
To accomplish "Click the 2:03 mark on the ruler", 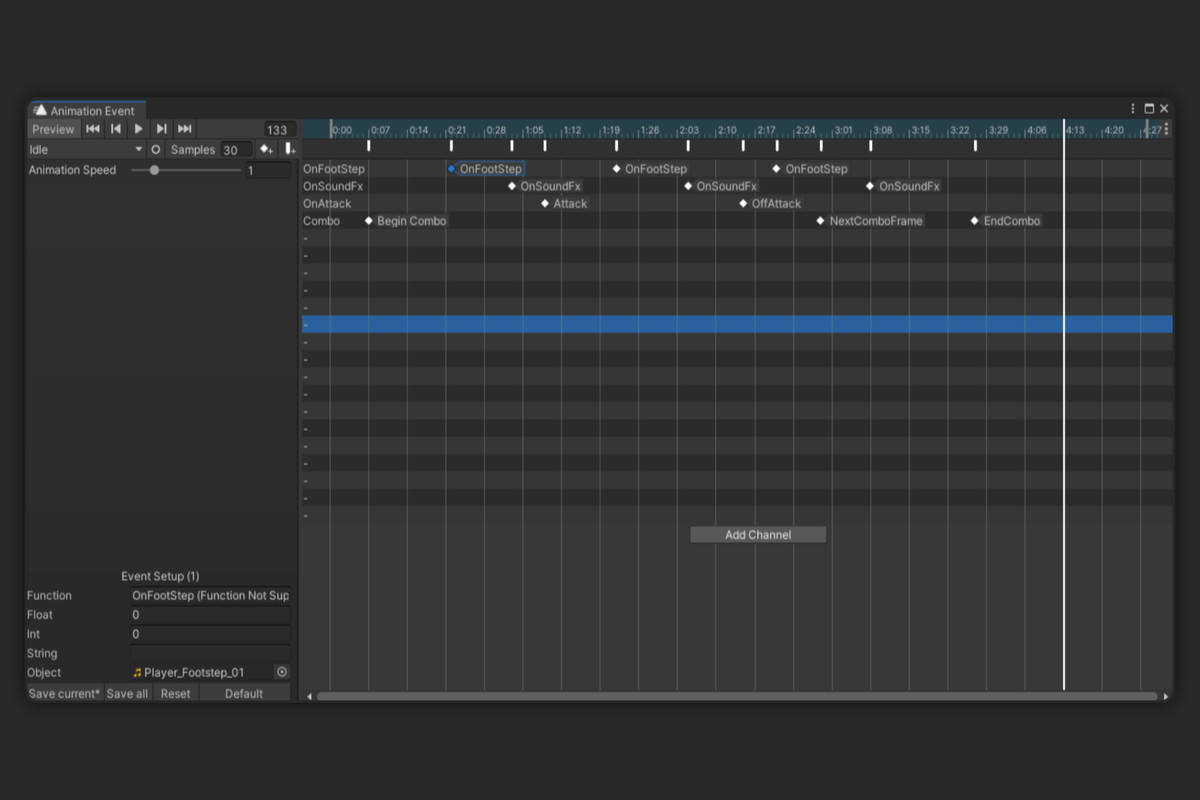I will [689, 130].
